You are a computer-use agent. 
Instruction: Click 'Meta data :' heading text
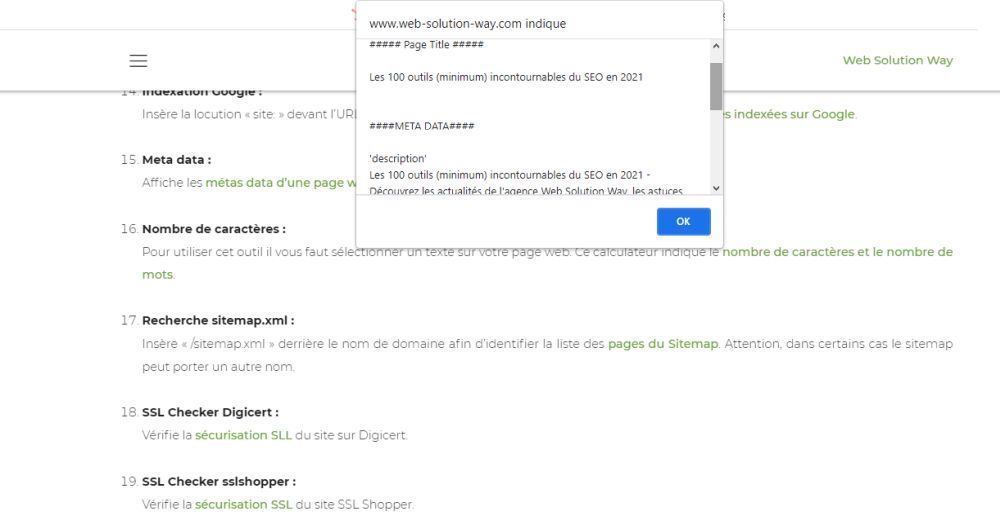(x=177, y=159)
